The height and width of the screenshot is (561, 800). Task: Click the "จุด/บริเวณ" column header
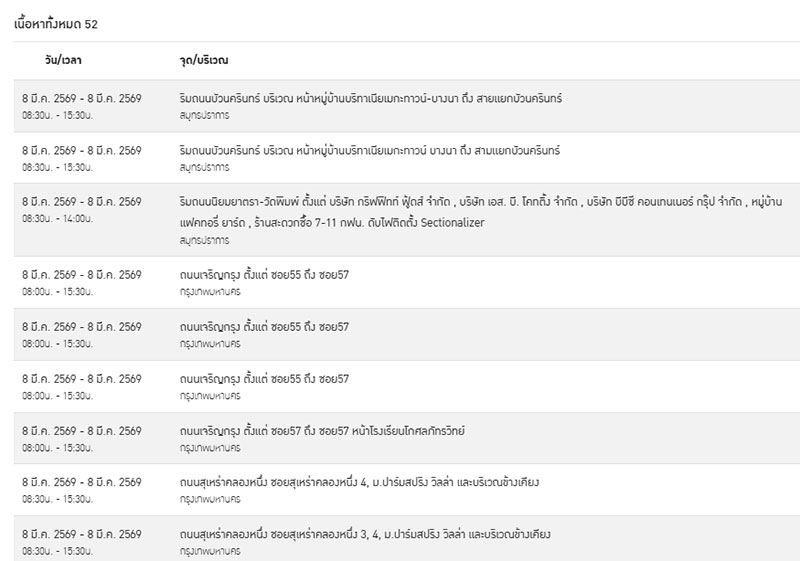204,61
